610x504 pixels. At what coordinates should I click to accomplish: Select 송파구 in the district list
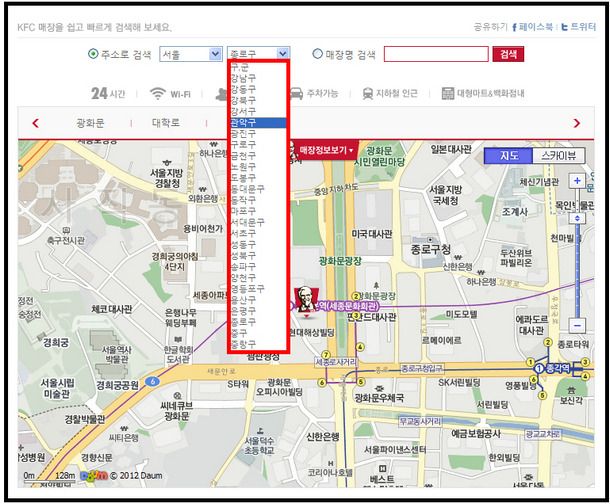tap(258, 266)
